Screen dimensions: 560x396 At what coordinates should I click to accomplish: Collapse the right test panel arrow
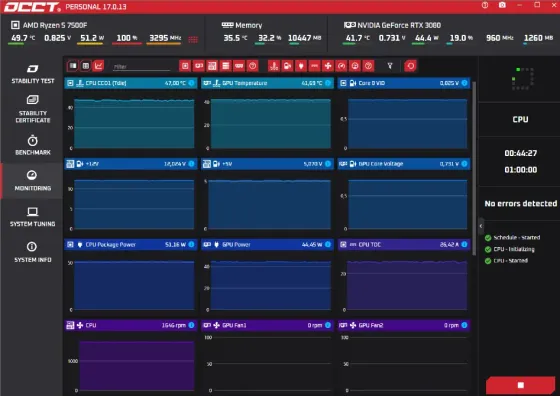click(x=481, y=226)
